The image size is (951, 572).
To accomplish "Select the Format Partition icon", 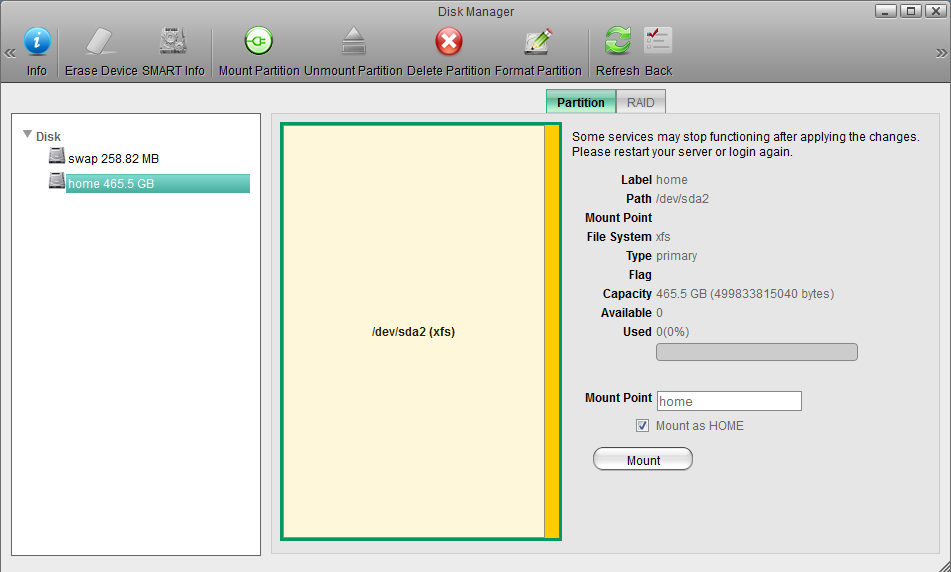I will tap(538, 42).
